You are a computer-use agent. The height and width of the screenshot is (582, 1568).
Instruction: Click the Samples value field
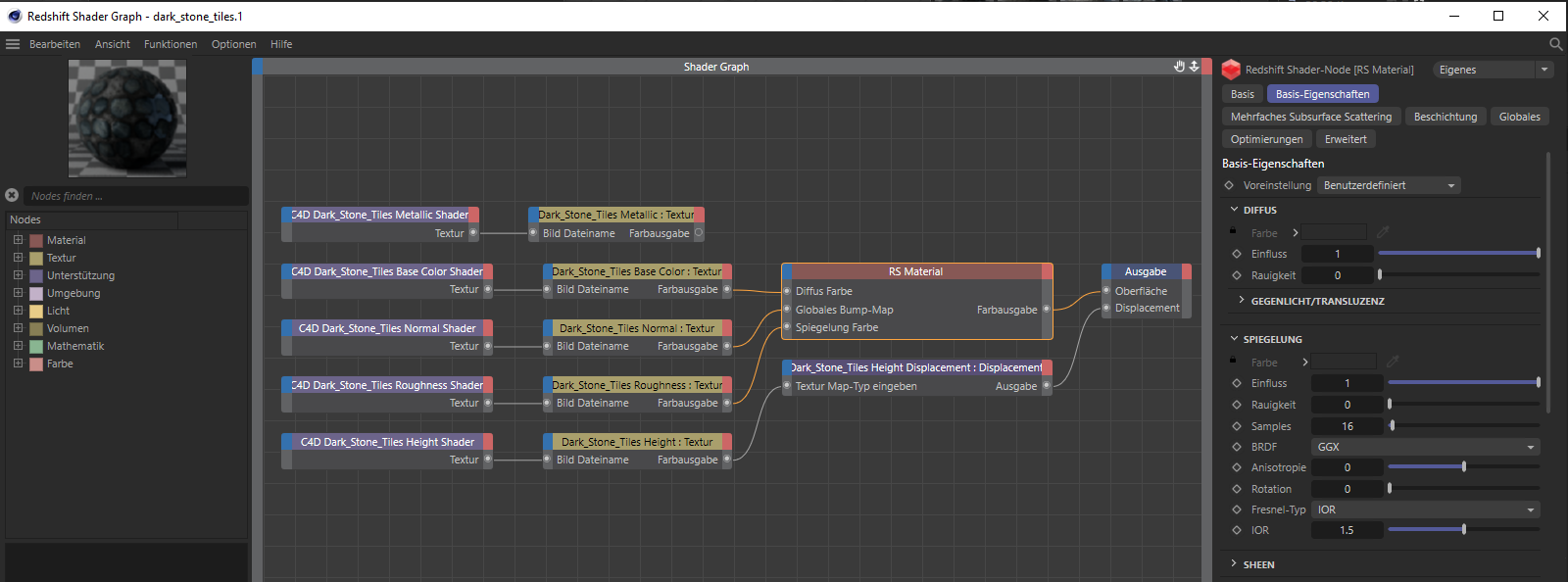[1347, 426]
